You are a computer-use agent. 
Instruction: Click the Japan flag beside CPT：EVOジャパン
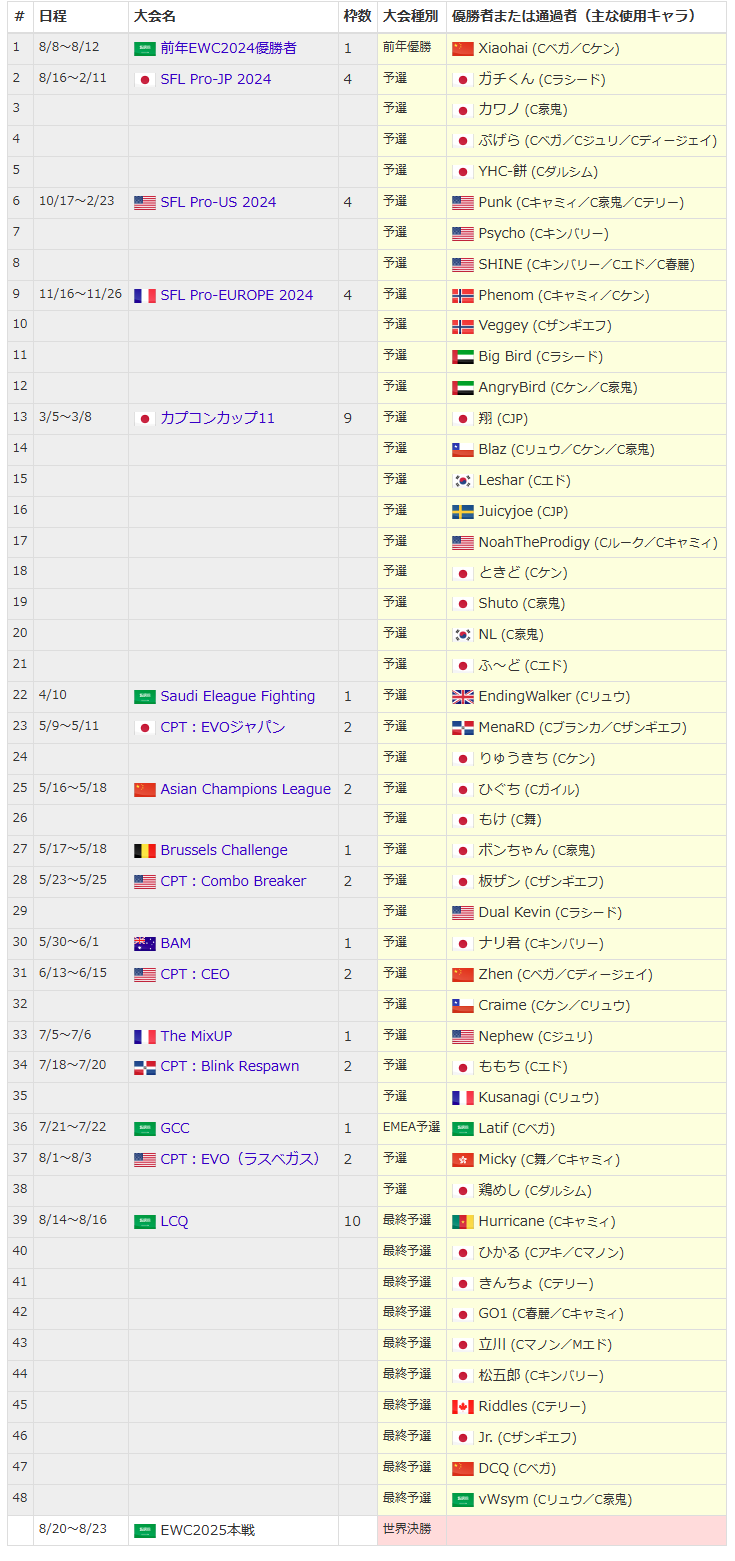145,728
